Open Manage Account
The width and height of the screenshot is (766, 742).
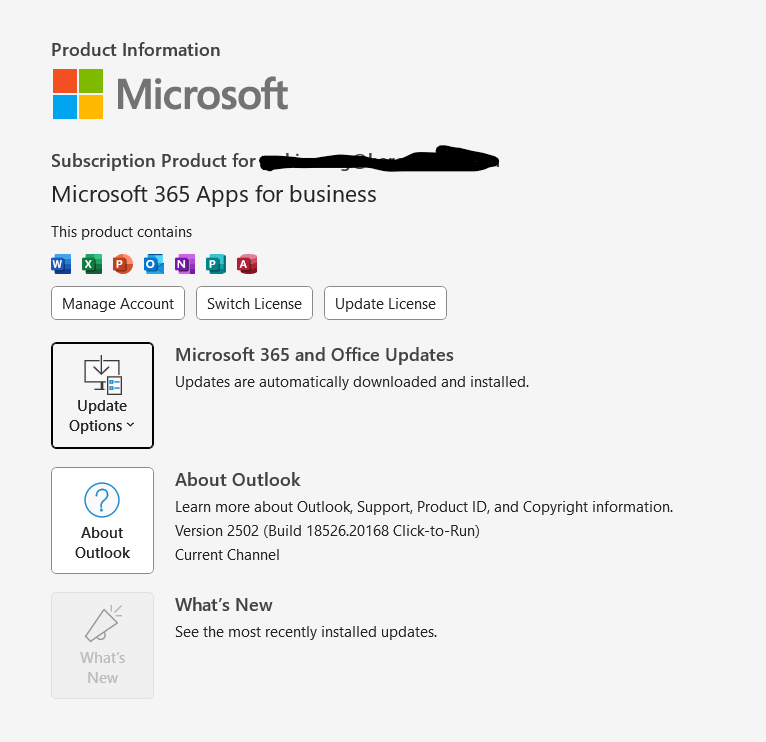click(x=118, y=303)
